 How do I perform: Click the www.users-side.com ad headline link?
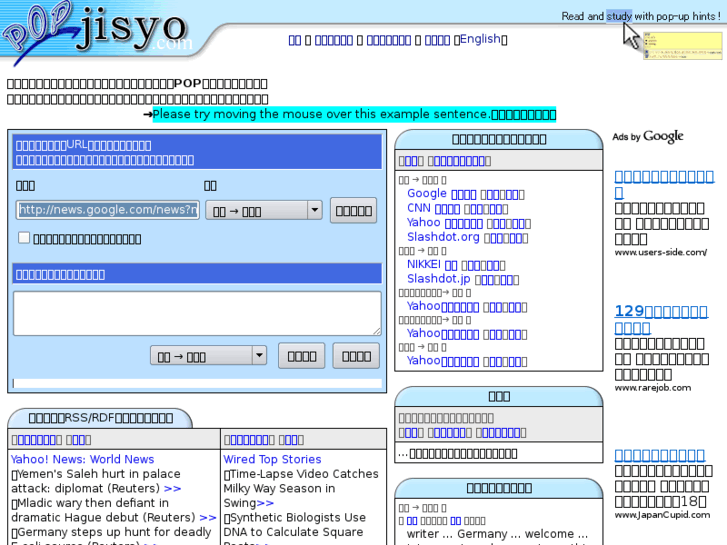click(664, 184)
